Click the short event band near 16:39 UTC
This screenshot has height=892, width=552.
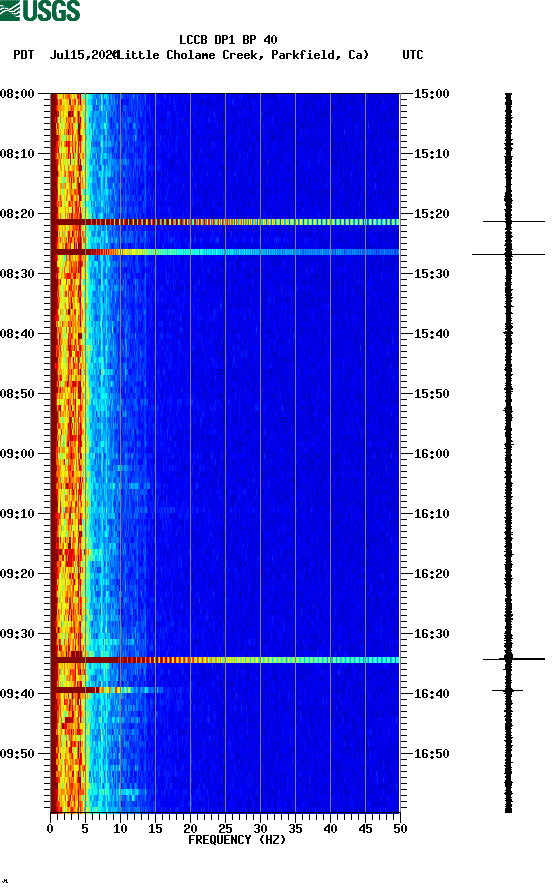(108, 690)
